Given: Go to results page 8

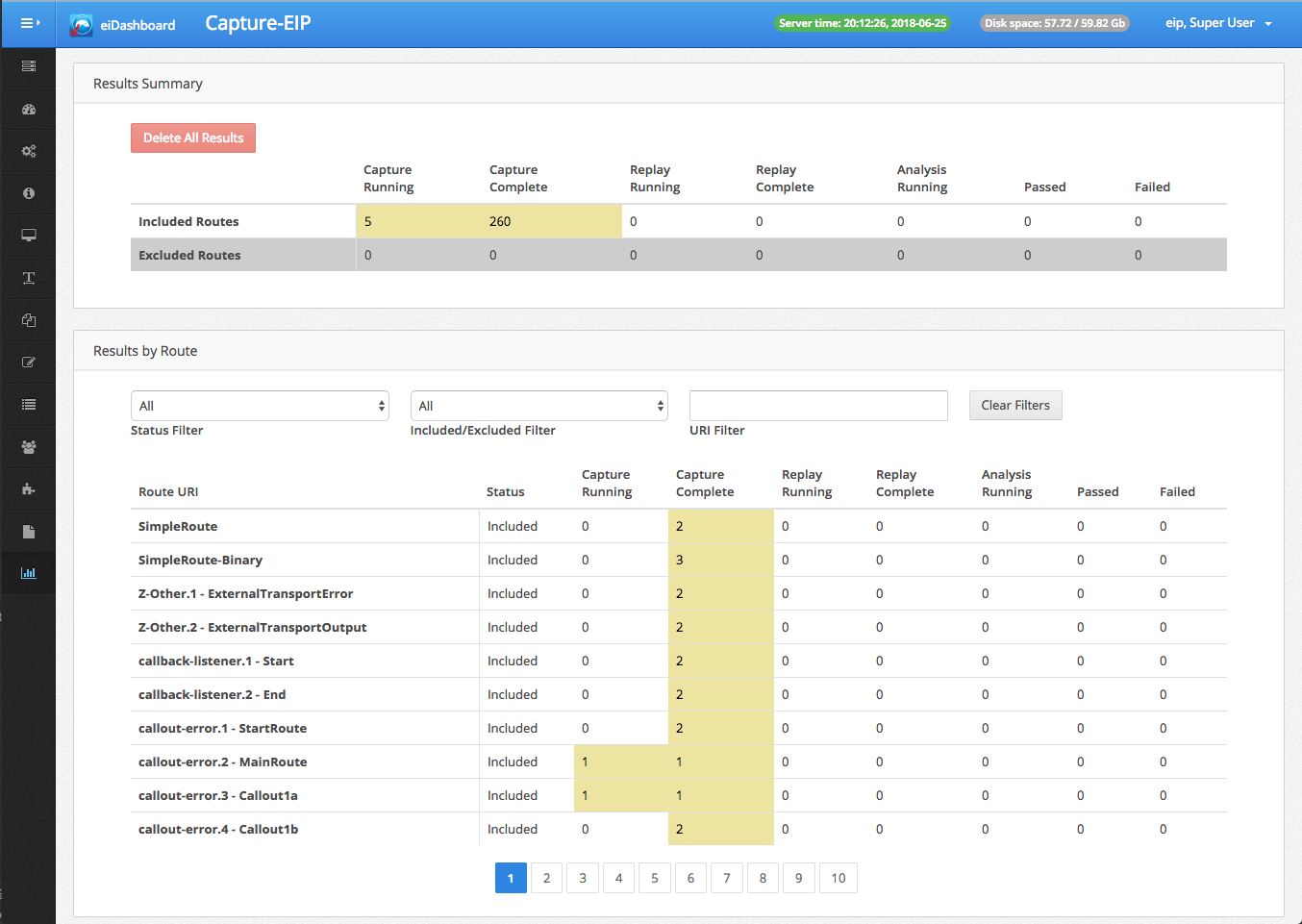Looking at the screenshot, I should pos(763,878).
